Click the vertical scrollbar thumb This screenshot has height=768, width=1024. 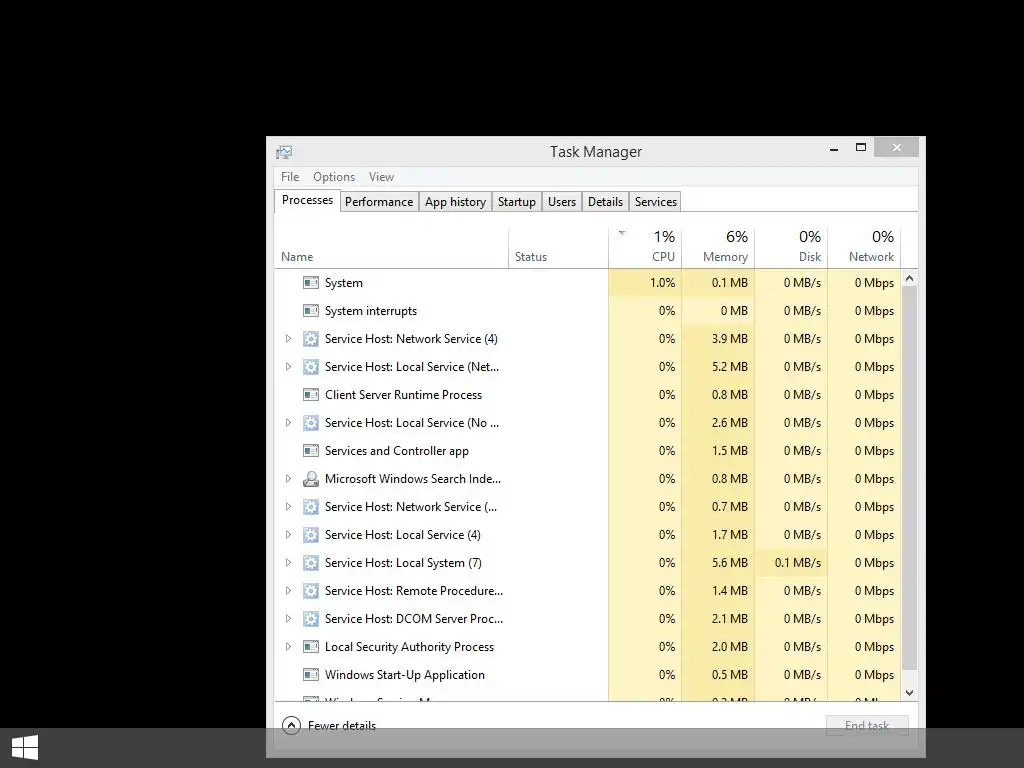[x=909, y=478]
